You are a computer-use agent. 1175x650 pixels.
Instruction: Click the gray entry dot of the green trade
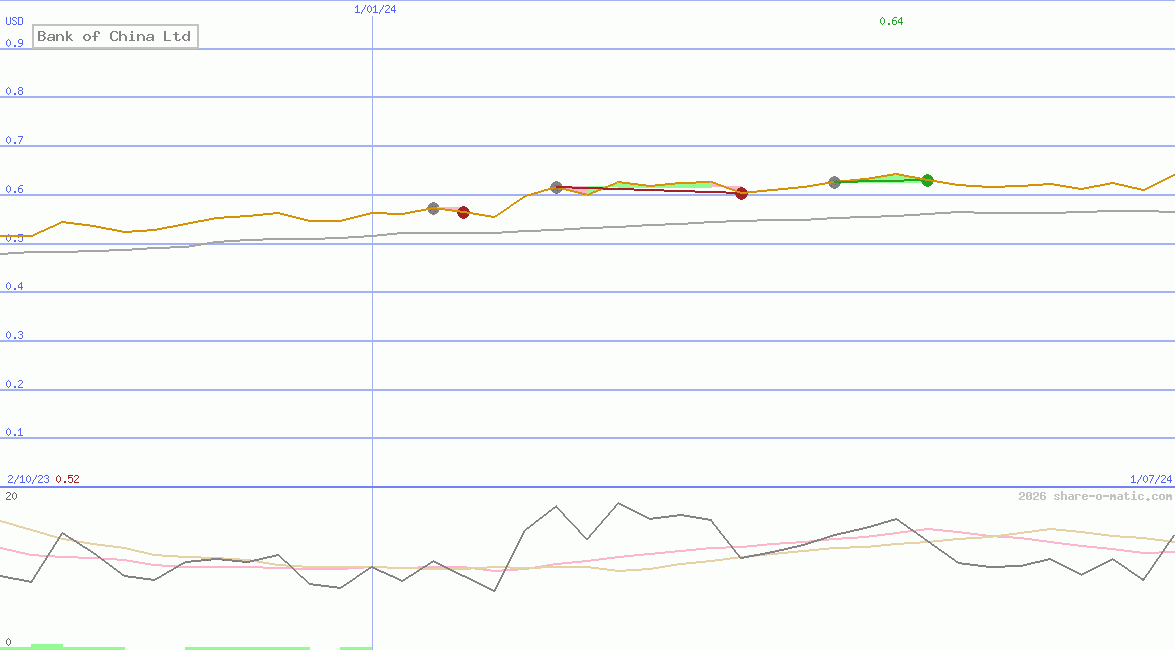pos(834,182)
